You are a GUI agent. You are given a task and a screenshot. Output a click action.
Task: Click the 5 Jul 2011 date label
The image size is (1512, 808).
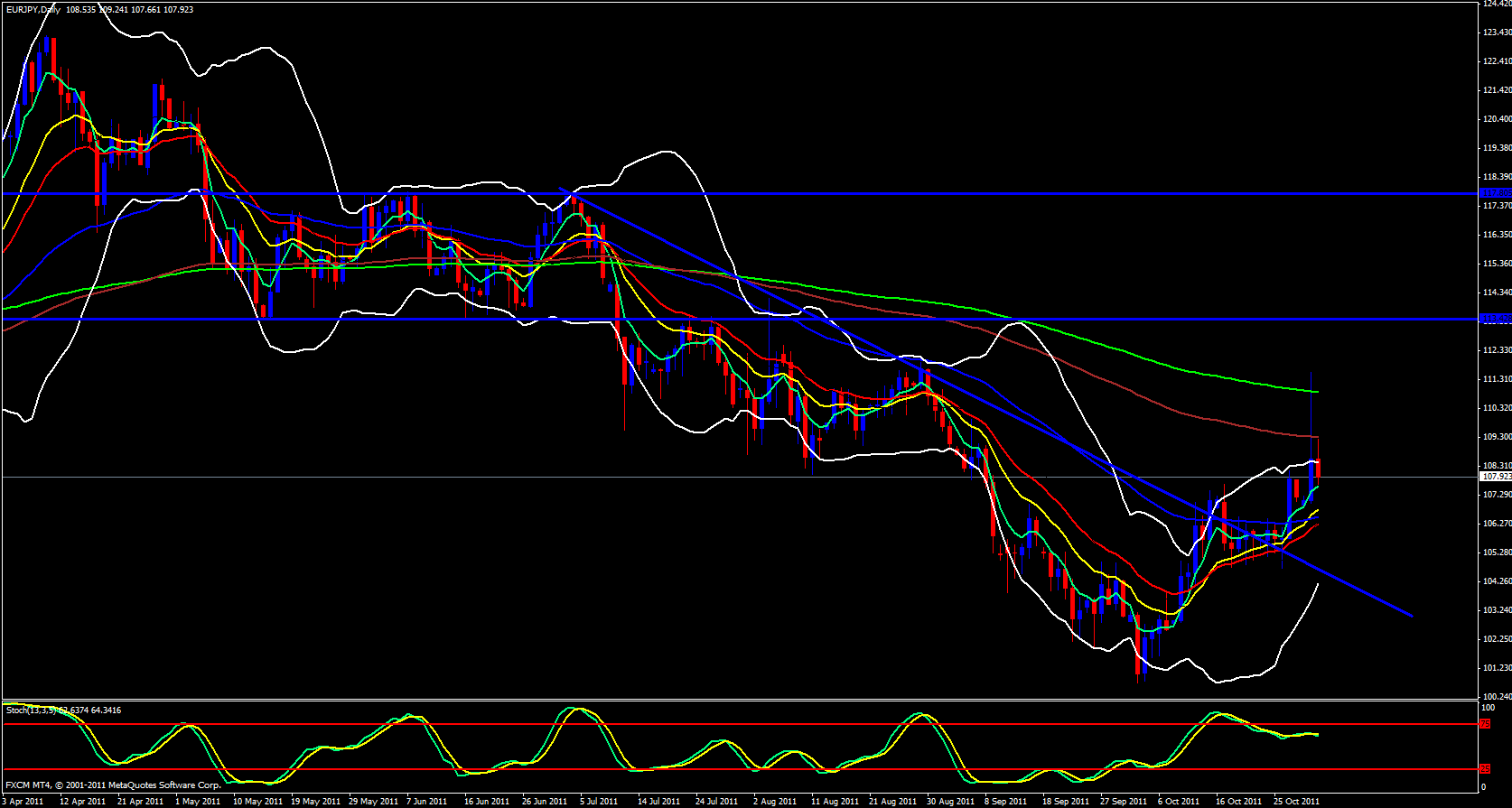599,802
